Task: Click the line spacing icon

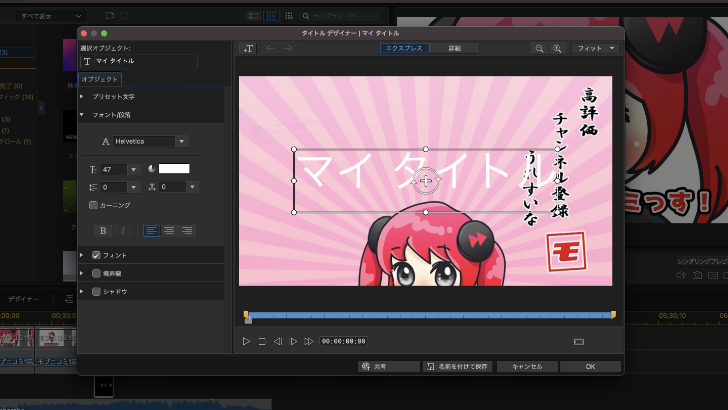Action: click(93, 187)
